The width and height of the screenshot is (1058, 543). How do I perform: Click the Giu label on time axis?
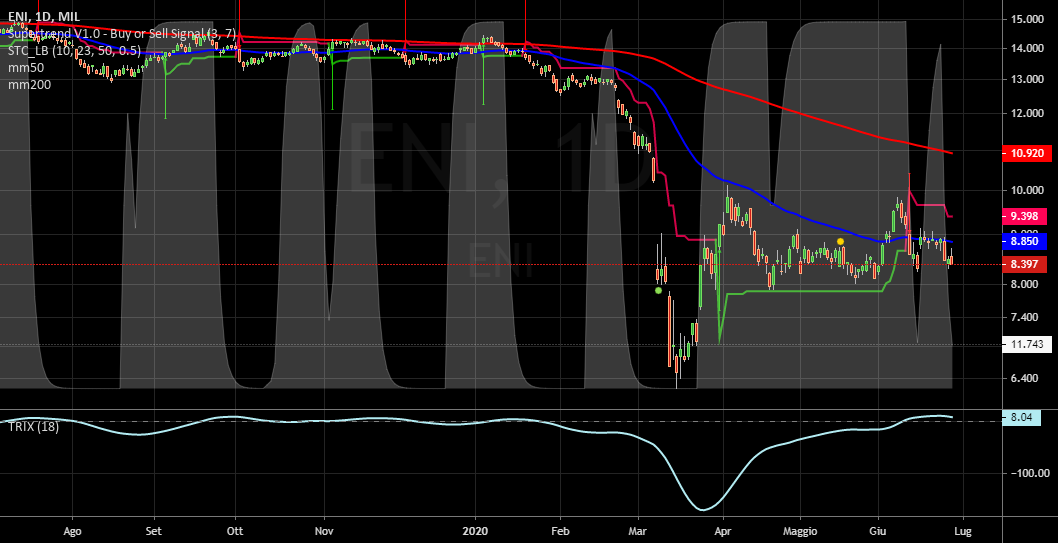pyautogui.click(x=879, y=532)
